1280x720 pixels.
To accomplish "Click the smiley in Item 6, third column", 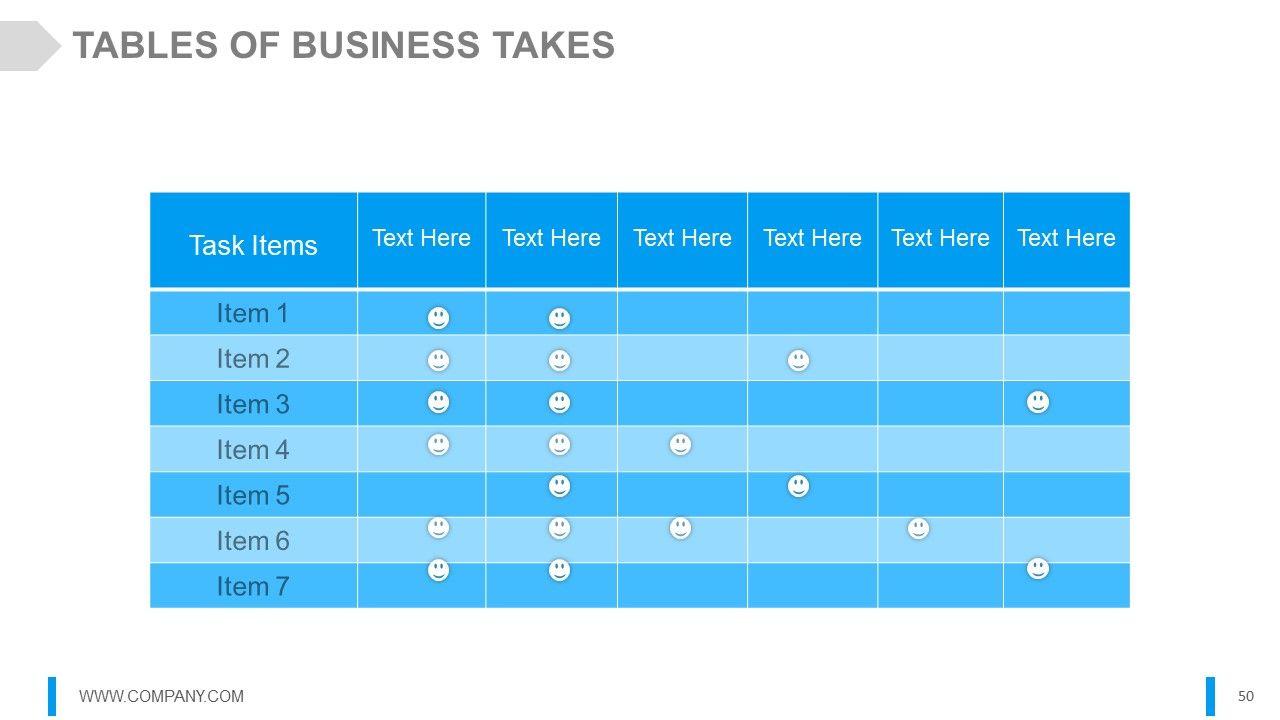I will coord(680,528).
